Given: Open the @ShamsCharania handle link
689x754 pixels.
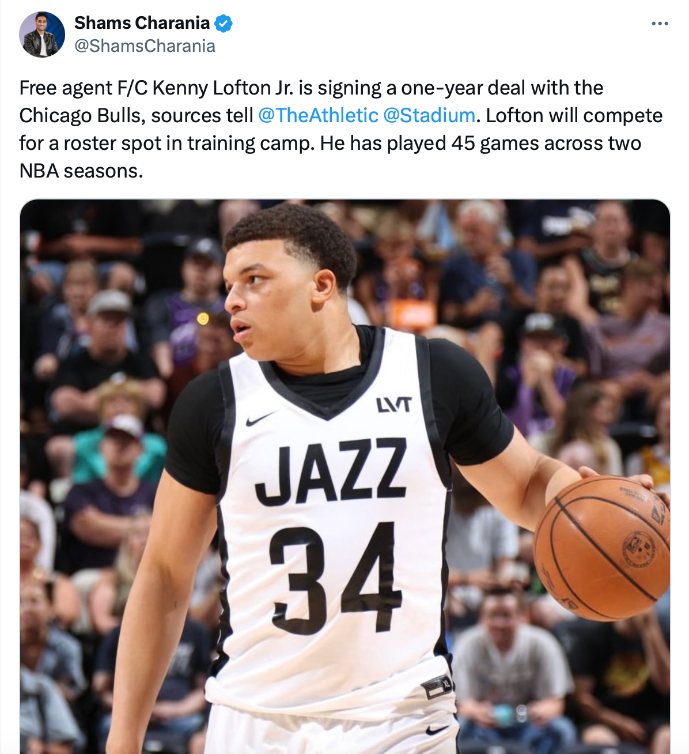Looking at the screenshot, I should click(144, 46).
